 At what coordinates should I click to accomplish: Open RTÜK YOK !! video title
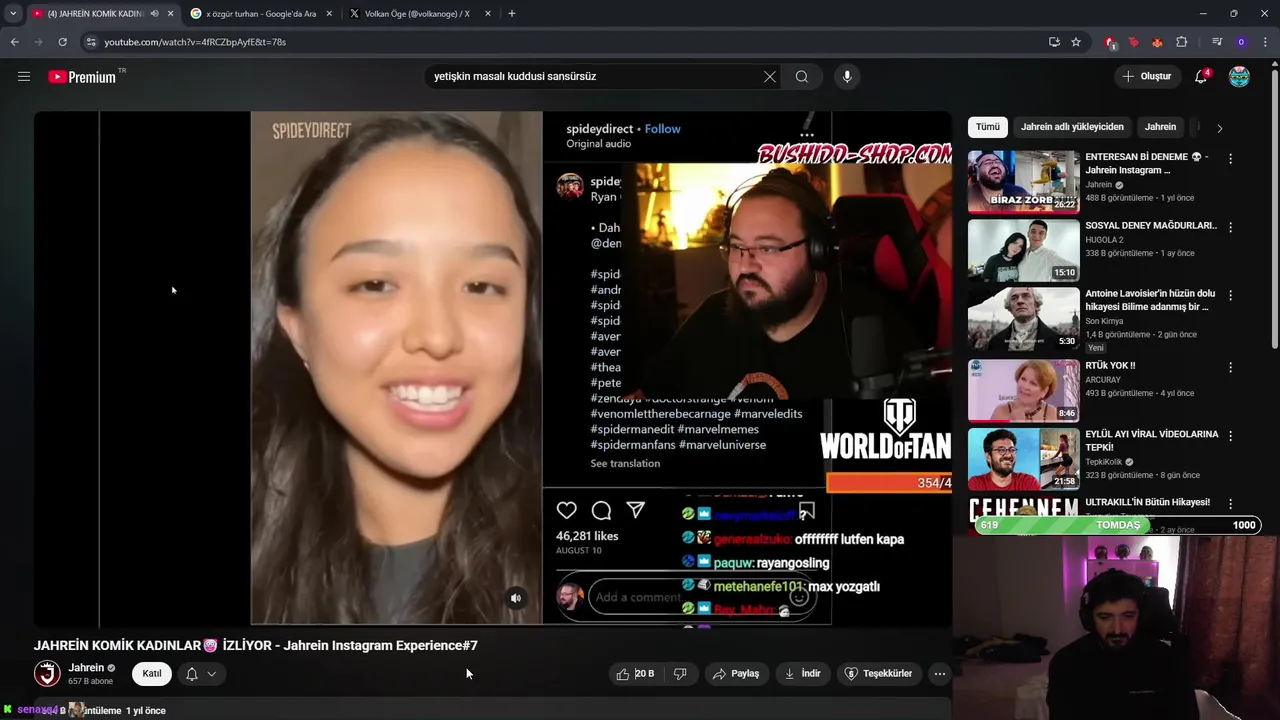[1110, 366]
